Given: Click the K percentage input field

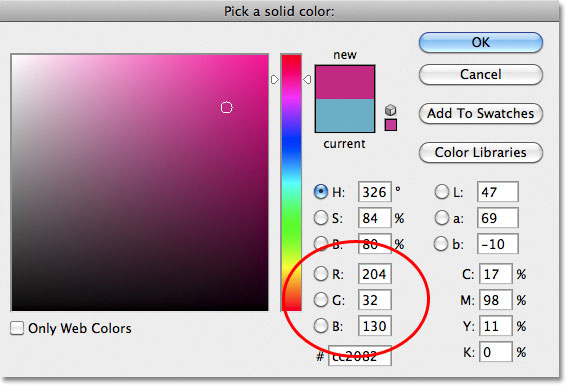Looking at the screenshot, I should point(496,352).
